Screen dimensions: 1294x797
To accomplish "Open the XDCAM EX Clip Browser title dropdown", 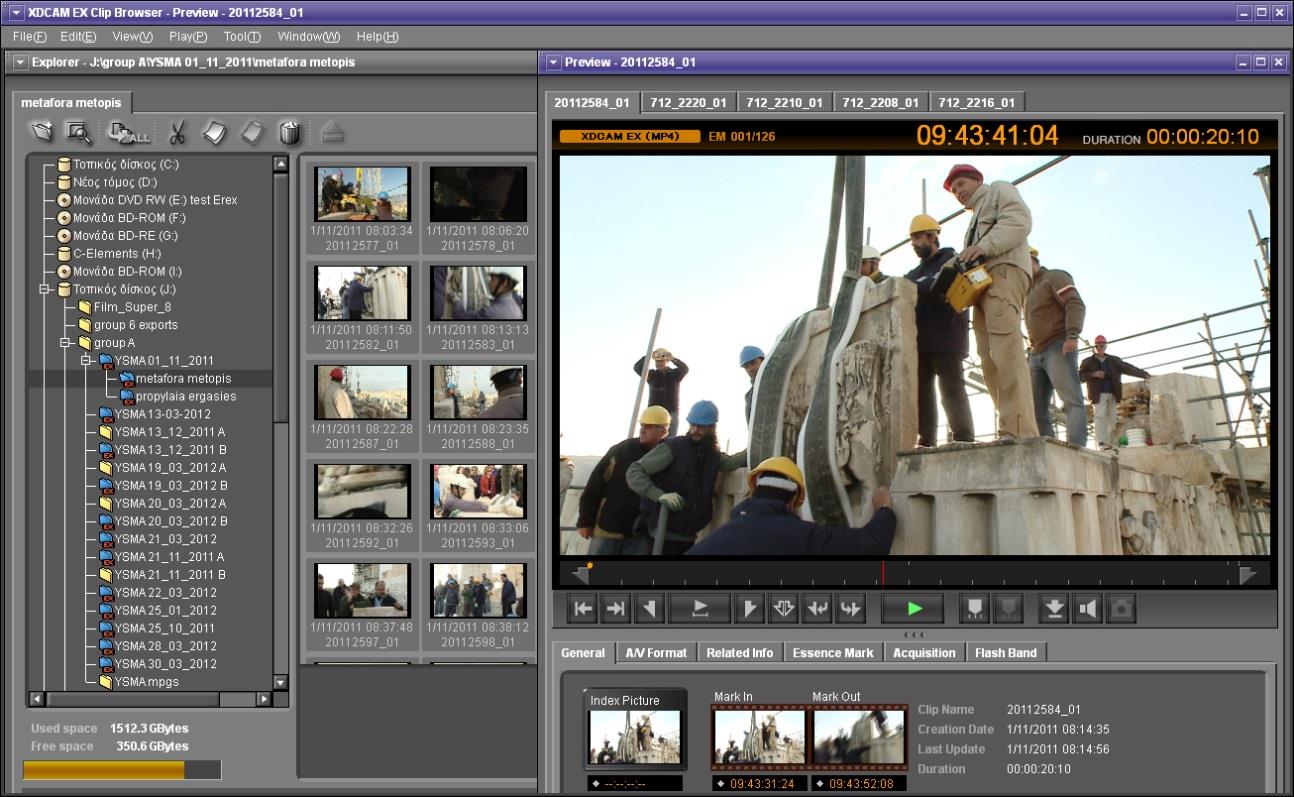I will pyautogui.click(x=16, y=13).
